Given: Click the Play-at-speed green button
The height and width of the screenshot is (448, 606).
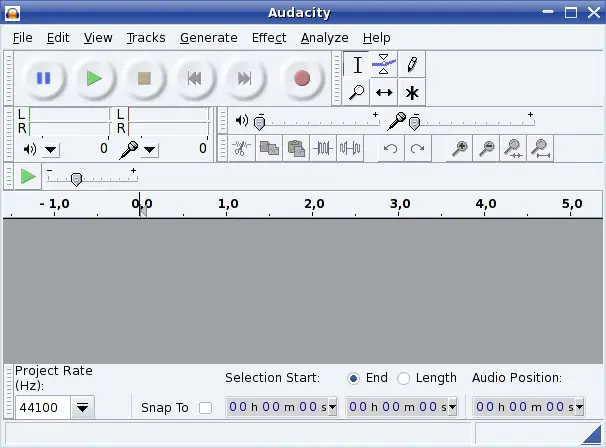Looking at the screenshot, I should (28, 177).
